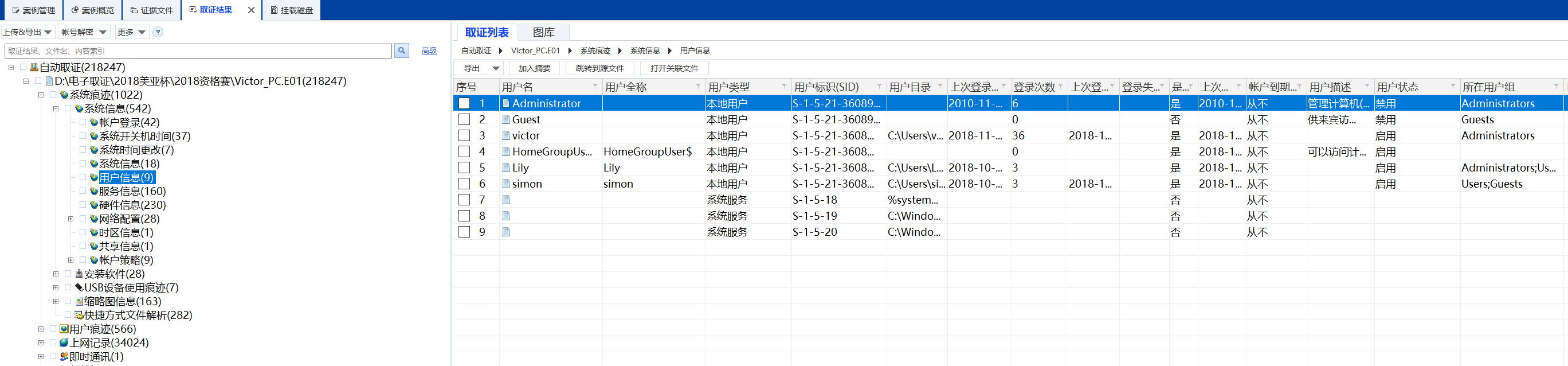Select the simon row checkbox

point(464,184)
